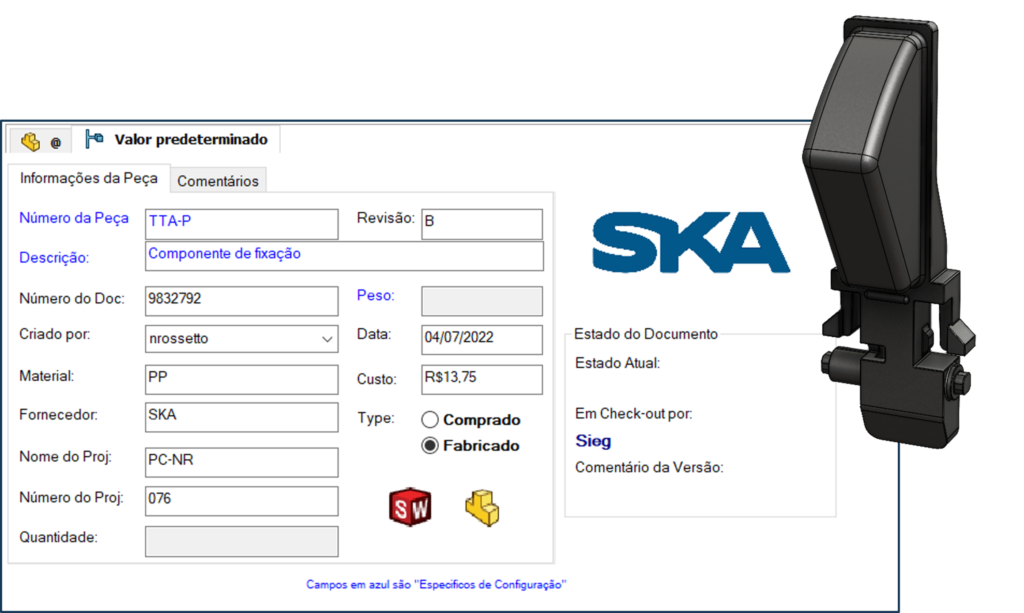Click the configuration icon beside Valor predeterminado

tap(95, 140)
